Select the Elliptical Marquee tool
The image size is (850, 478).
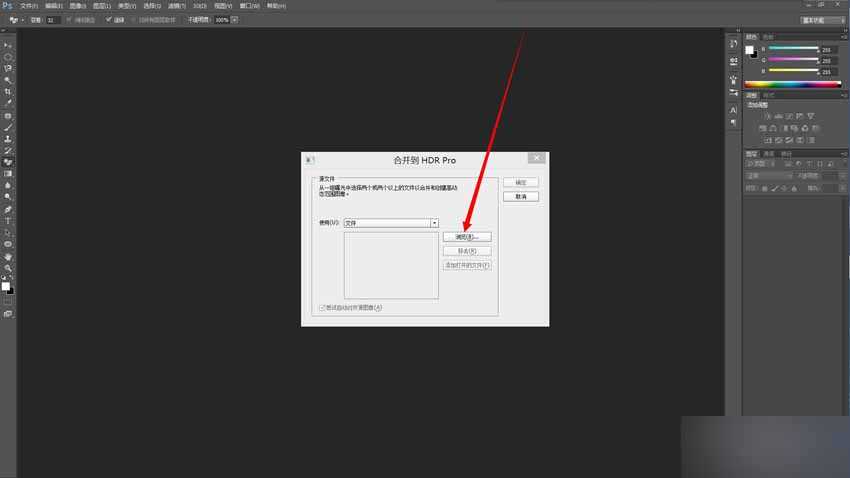8,57
